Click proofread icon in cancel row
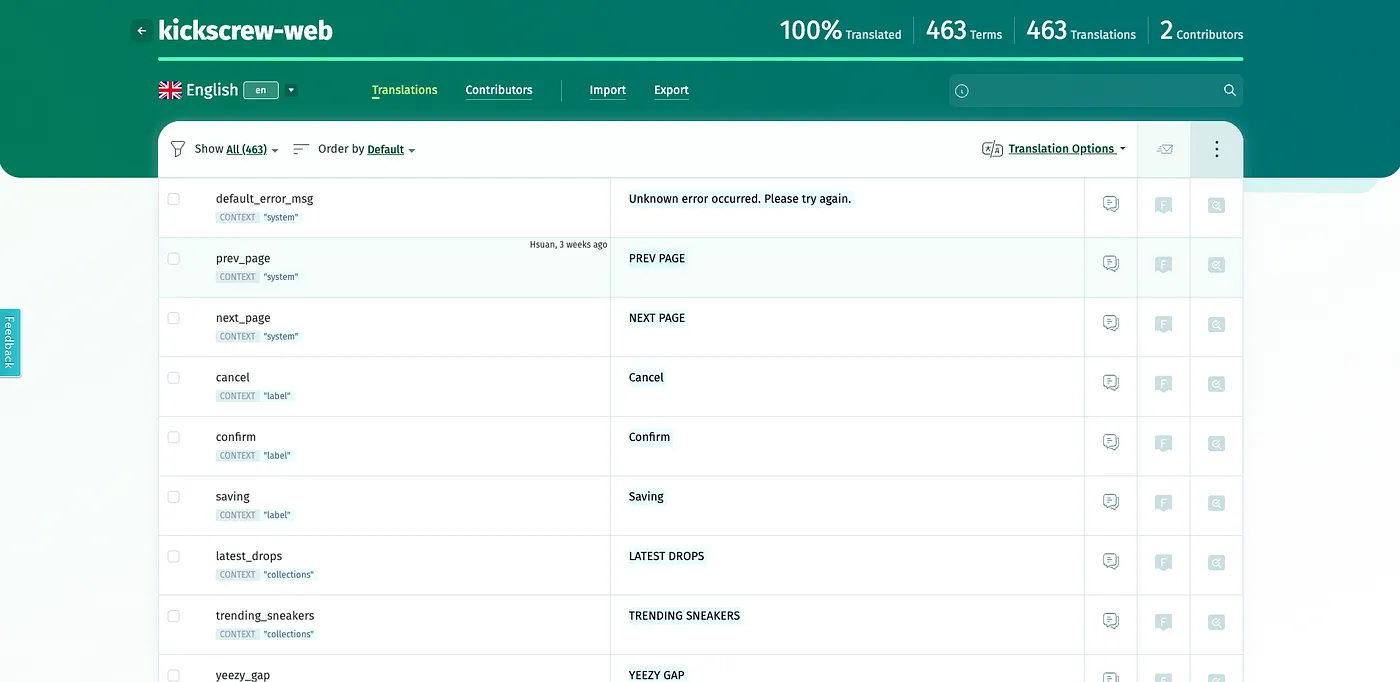1400x682 pixels. pyautogui.click(x=1216, y=384)
